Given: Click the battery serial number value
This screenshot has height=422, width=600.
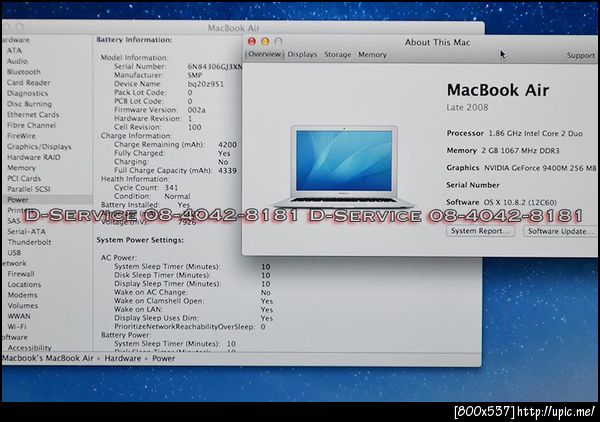Looking at the screenshot, I should tap(215, 67).
